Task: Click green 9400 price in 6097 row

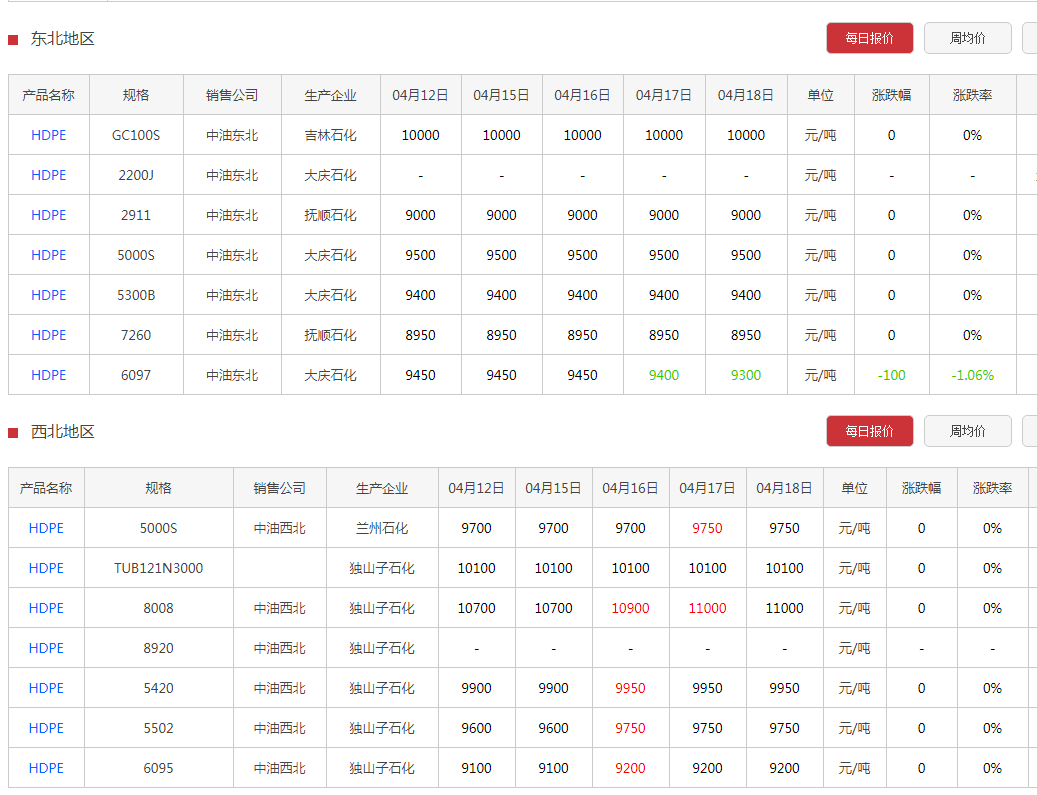Action: (664, 376)
